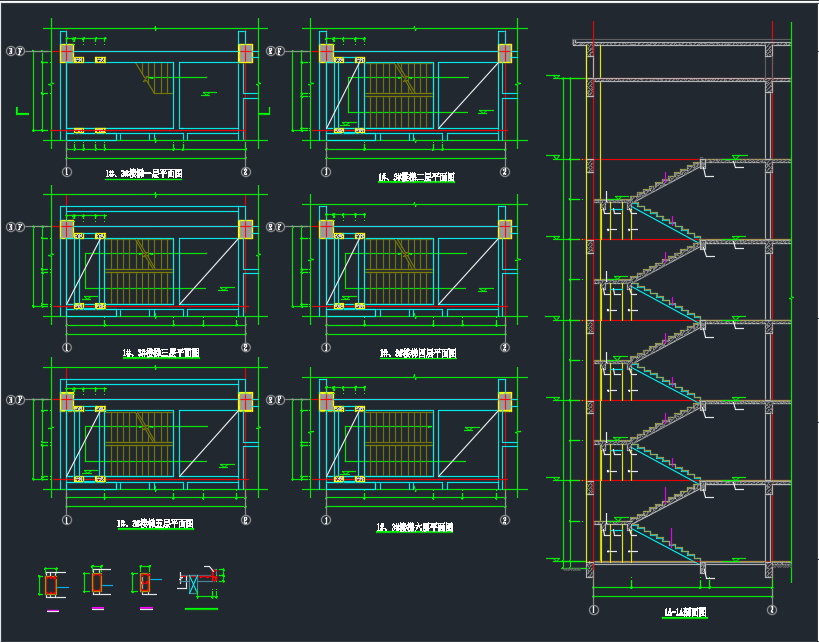
Task: Select the top-right yellow column in second-floor plan
Action: click(x=505, y=53)
